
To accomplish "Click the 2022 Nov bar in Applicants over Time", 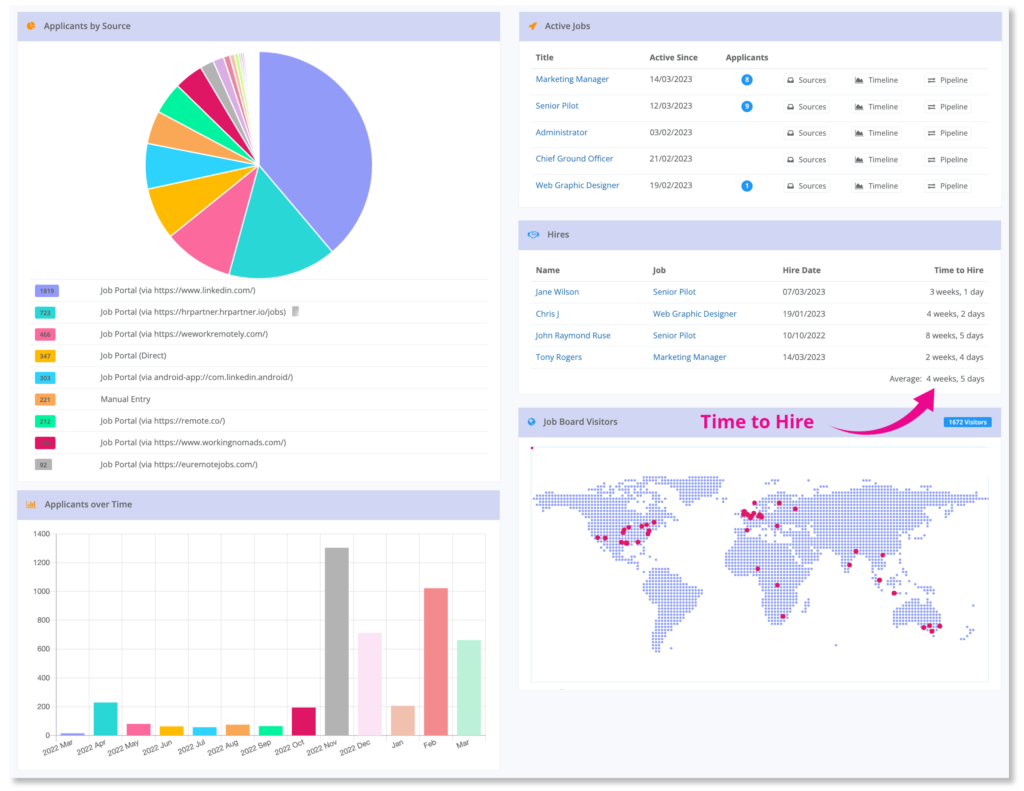I will (x=337, y=641).
